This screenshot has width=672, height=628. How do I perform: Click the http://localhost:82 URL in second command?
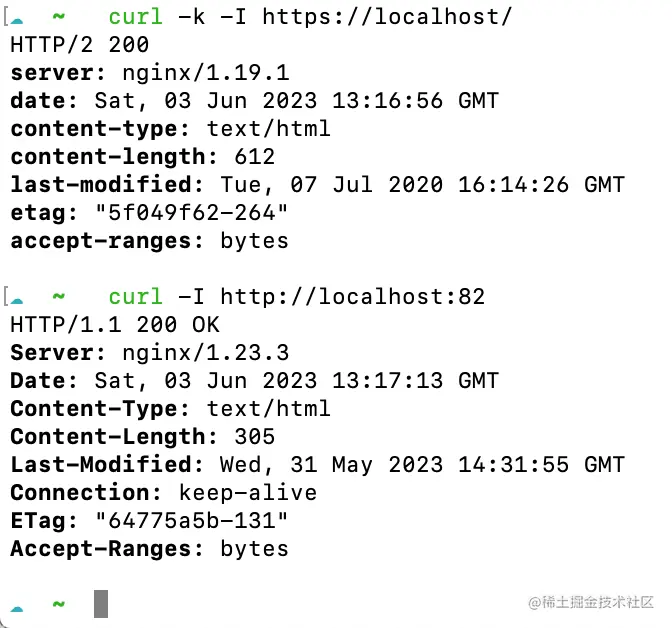pyautogui.click(x=352, y=297)
